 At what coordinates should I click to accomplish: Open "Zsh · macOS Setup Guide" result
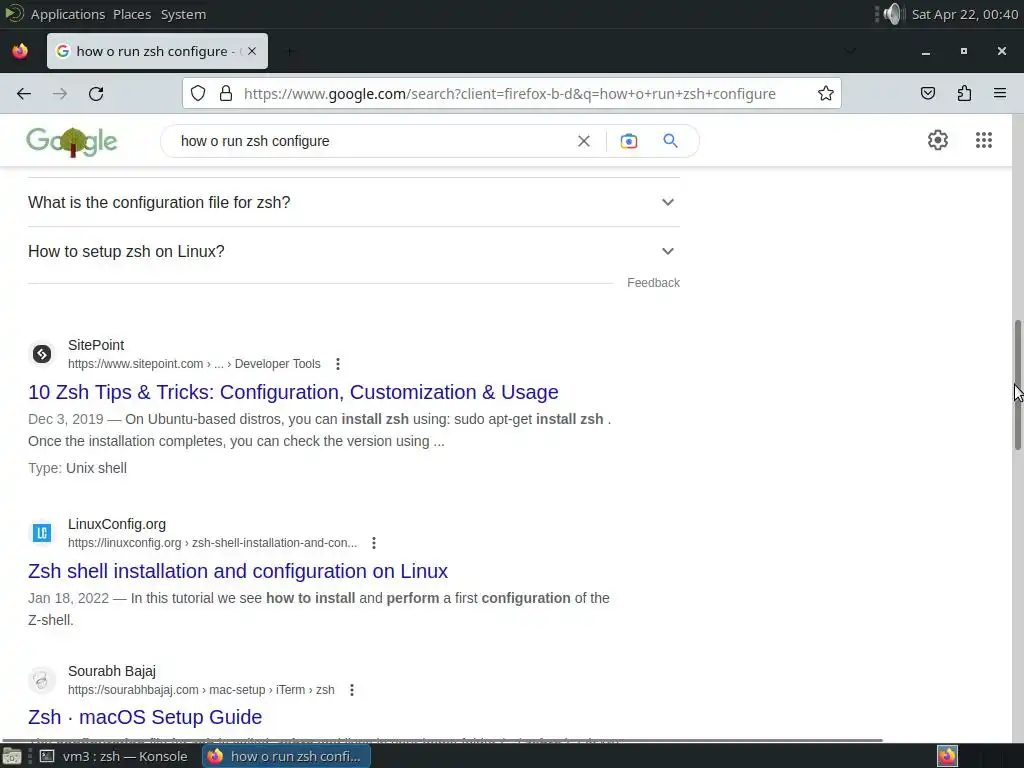145,717
